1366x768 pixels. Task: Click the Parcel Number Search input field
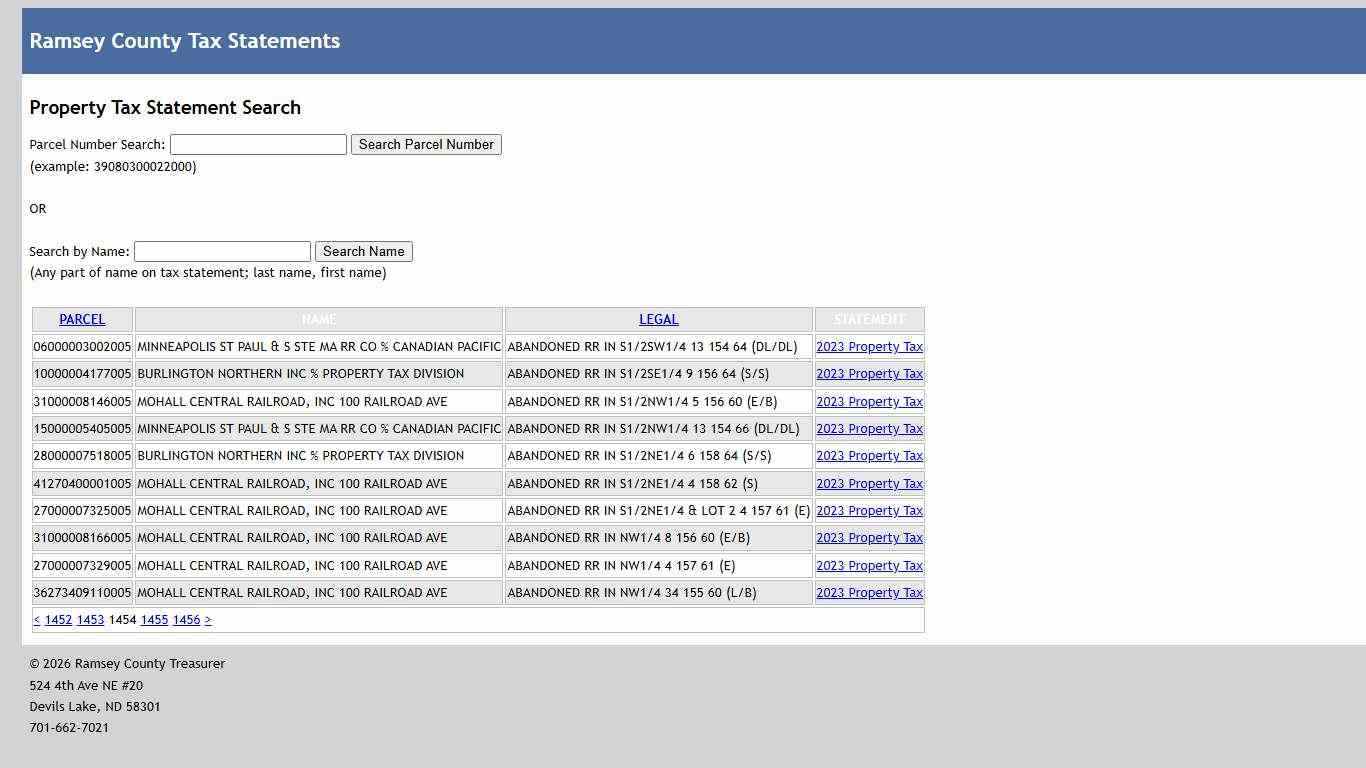[257, 144]
